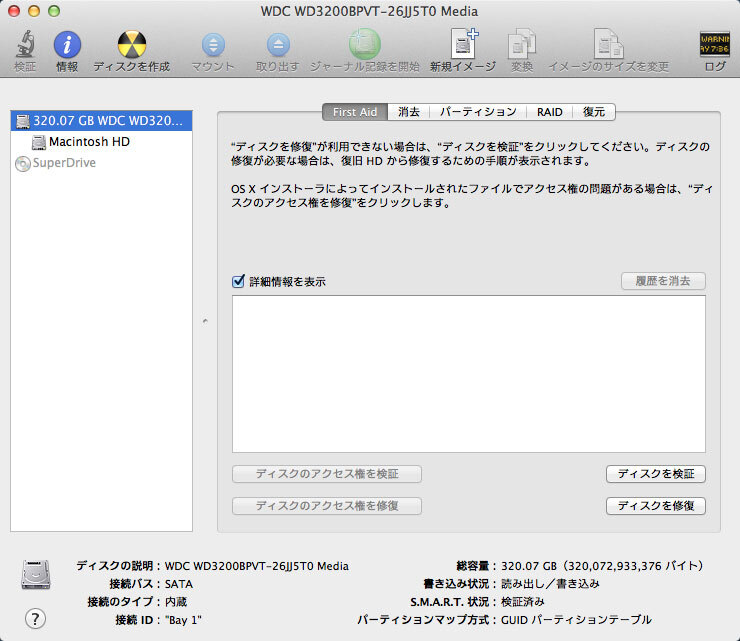The height and width of the screenshot is (641, 740).
Task: Click the ディスクのアクセス権を検証 button
Action: coord(327,474)
